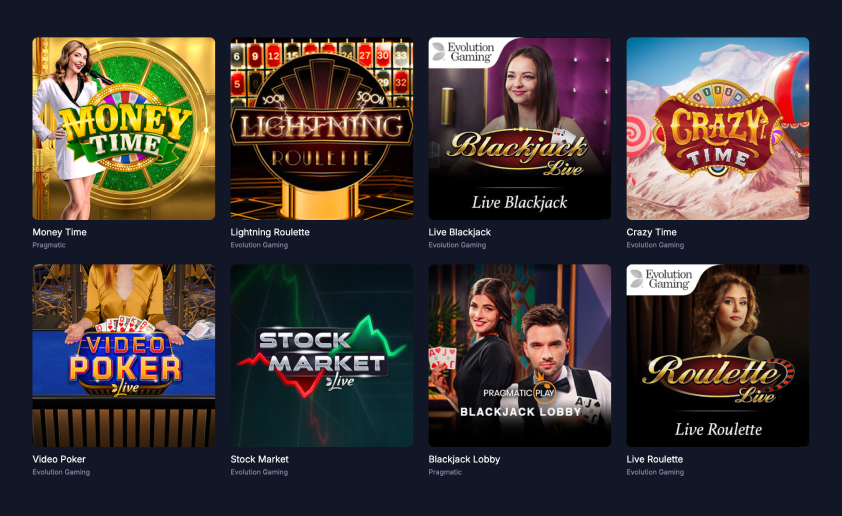
Task: Click the Money Time title text
Action: pos(60,232)
